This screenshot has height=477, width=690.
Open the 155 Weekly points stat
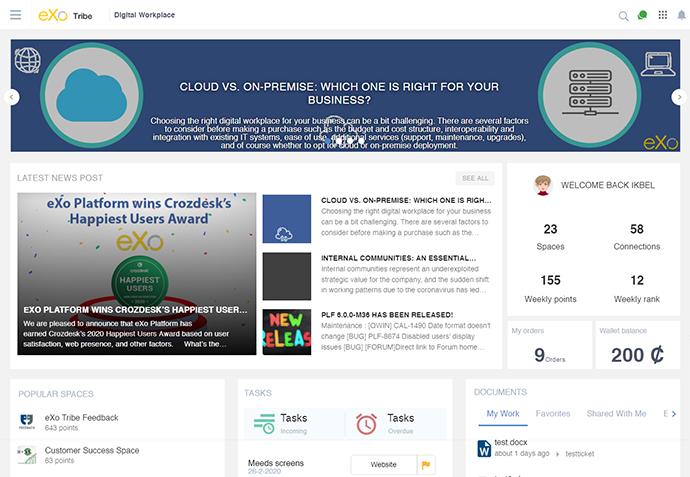550,289
